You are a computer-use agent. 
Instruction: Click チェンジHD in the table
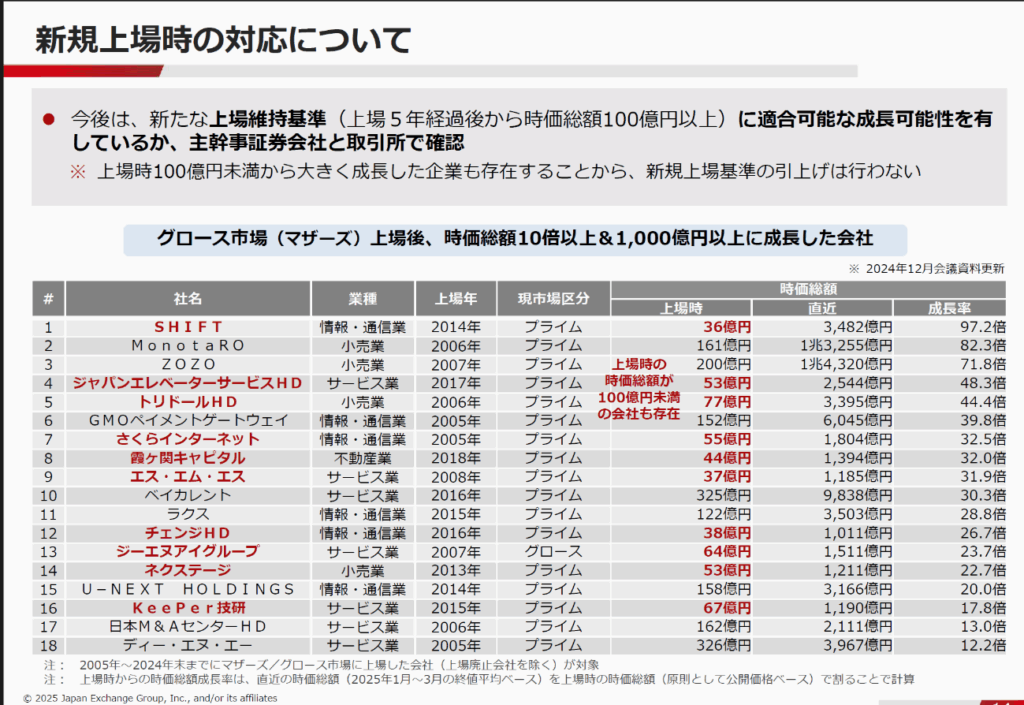(x=189, y=533)
